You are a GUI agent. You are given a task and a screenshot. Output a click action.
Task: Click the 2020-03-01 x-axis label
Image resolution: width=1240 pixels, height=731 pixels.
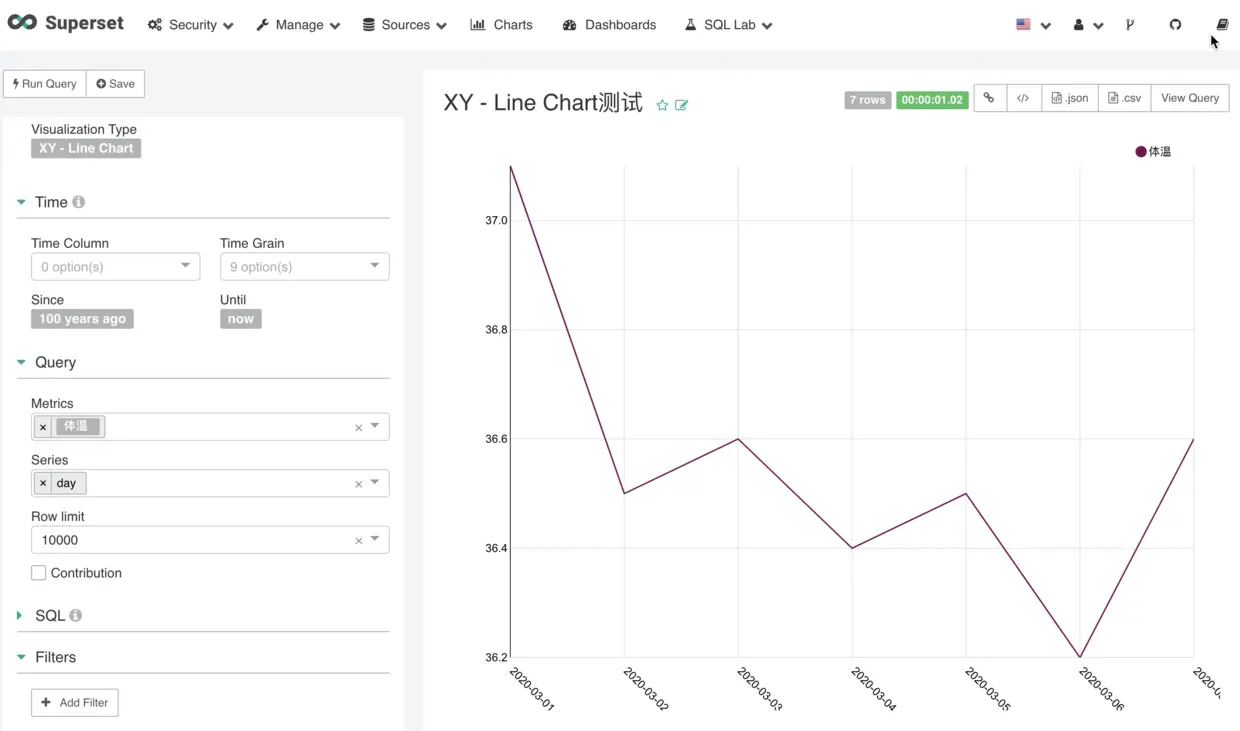(532, 689)
